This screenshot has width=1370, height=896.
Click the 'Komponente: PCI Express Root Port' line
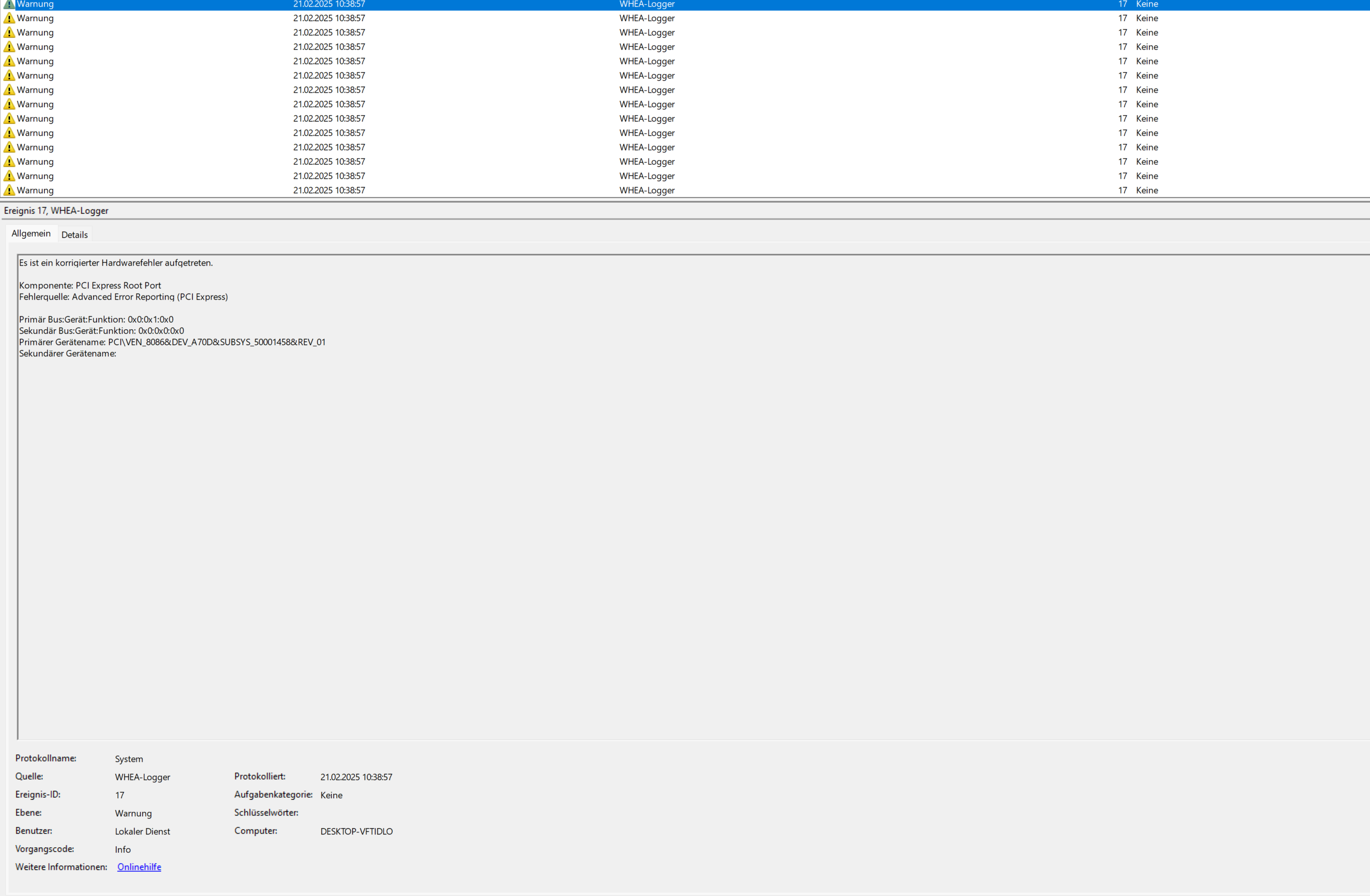pos(90,285)
